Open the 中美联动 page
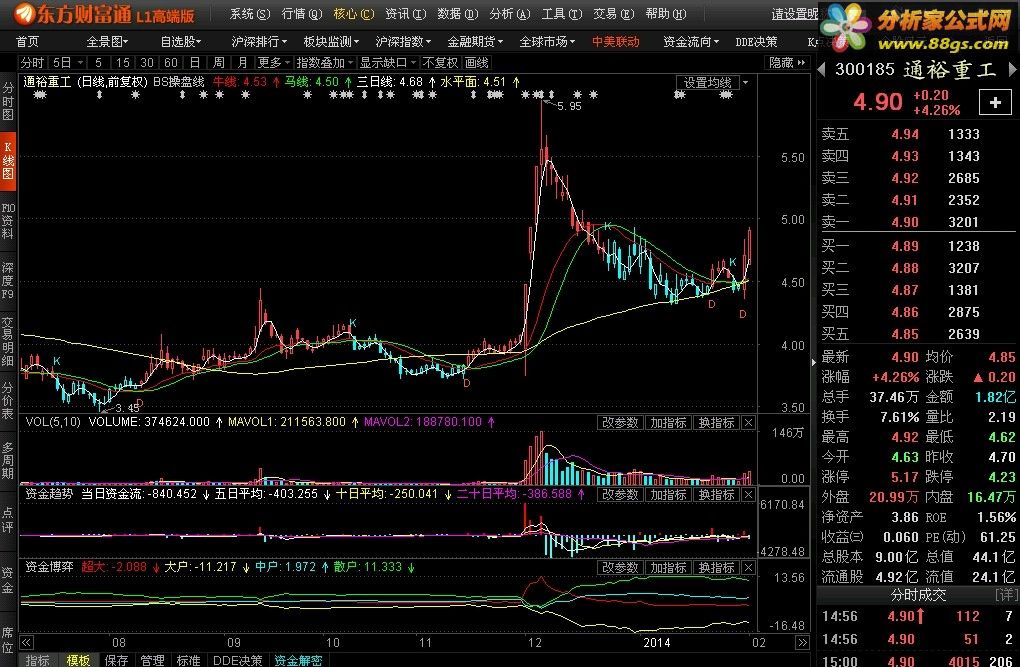 615,42
